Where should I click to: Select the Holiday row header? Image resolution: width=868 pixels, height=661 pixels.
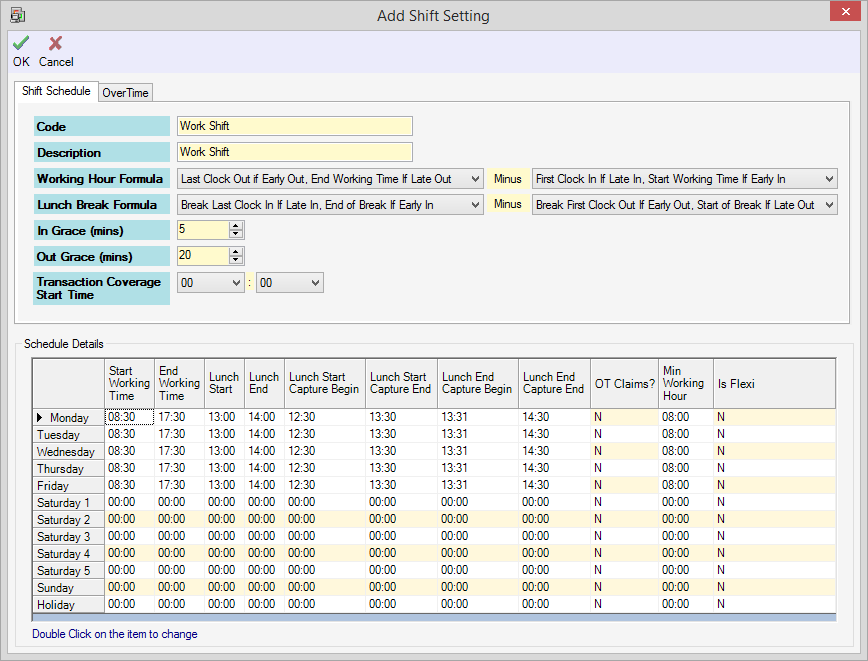click(x=68, y=605)
